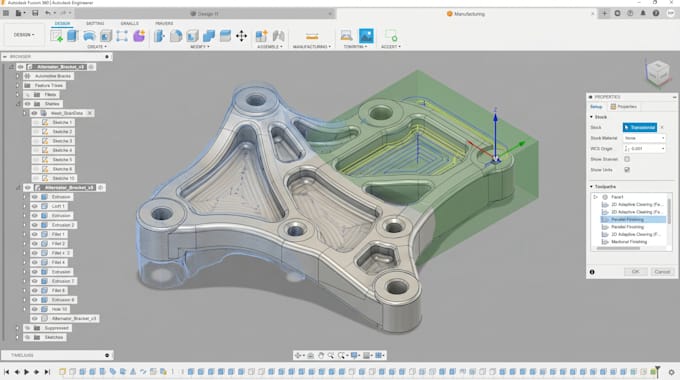
Task: Click the notification bell icon
Action: [x=643, y=13]
